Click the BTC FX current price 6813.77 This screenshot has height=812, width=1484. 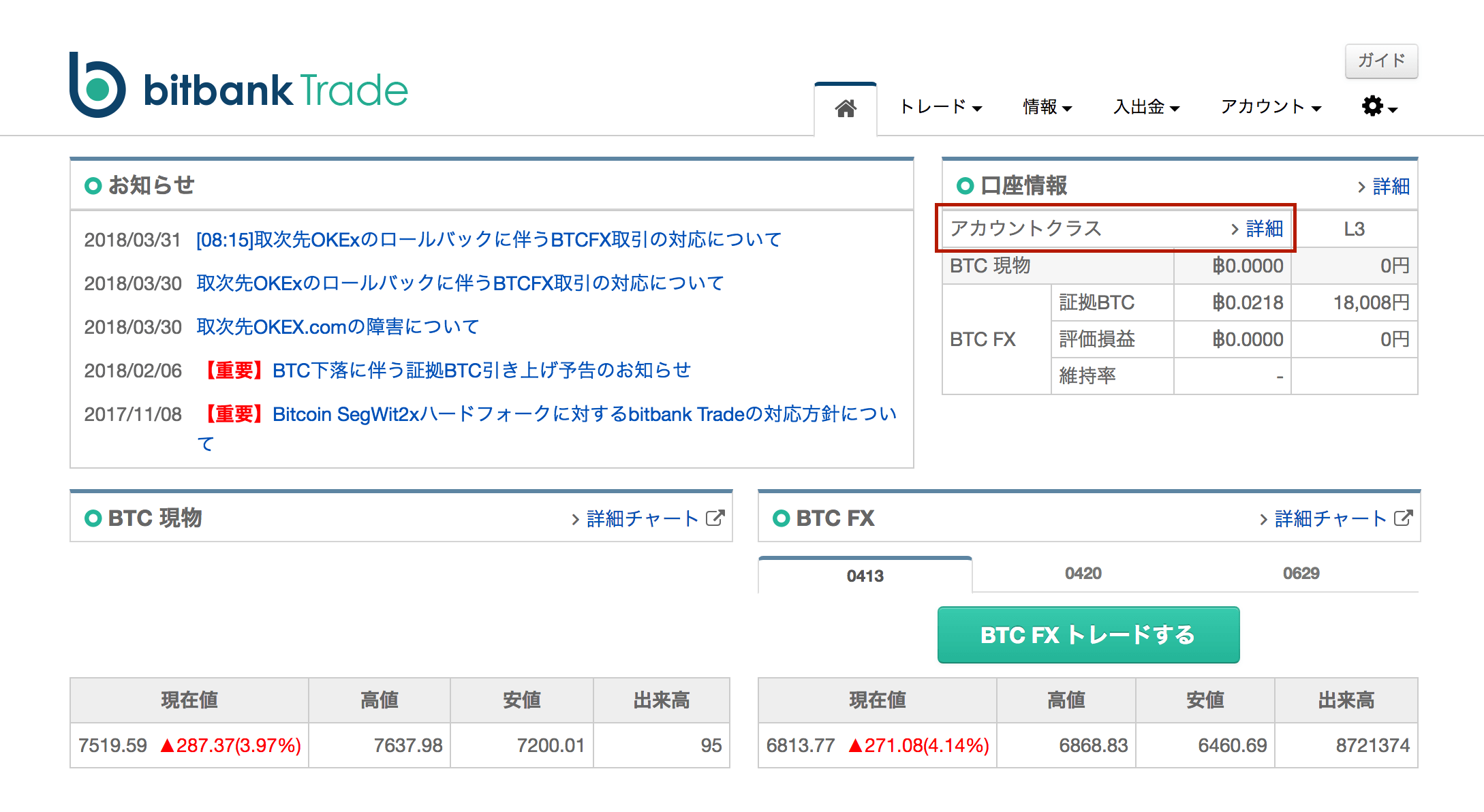[801, 746]
